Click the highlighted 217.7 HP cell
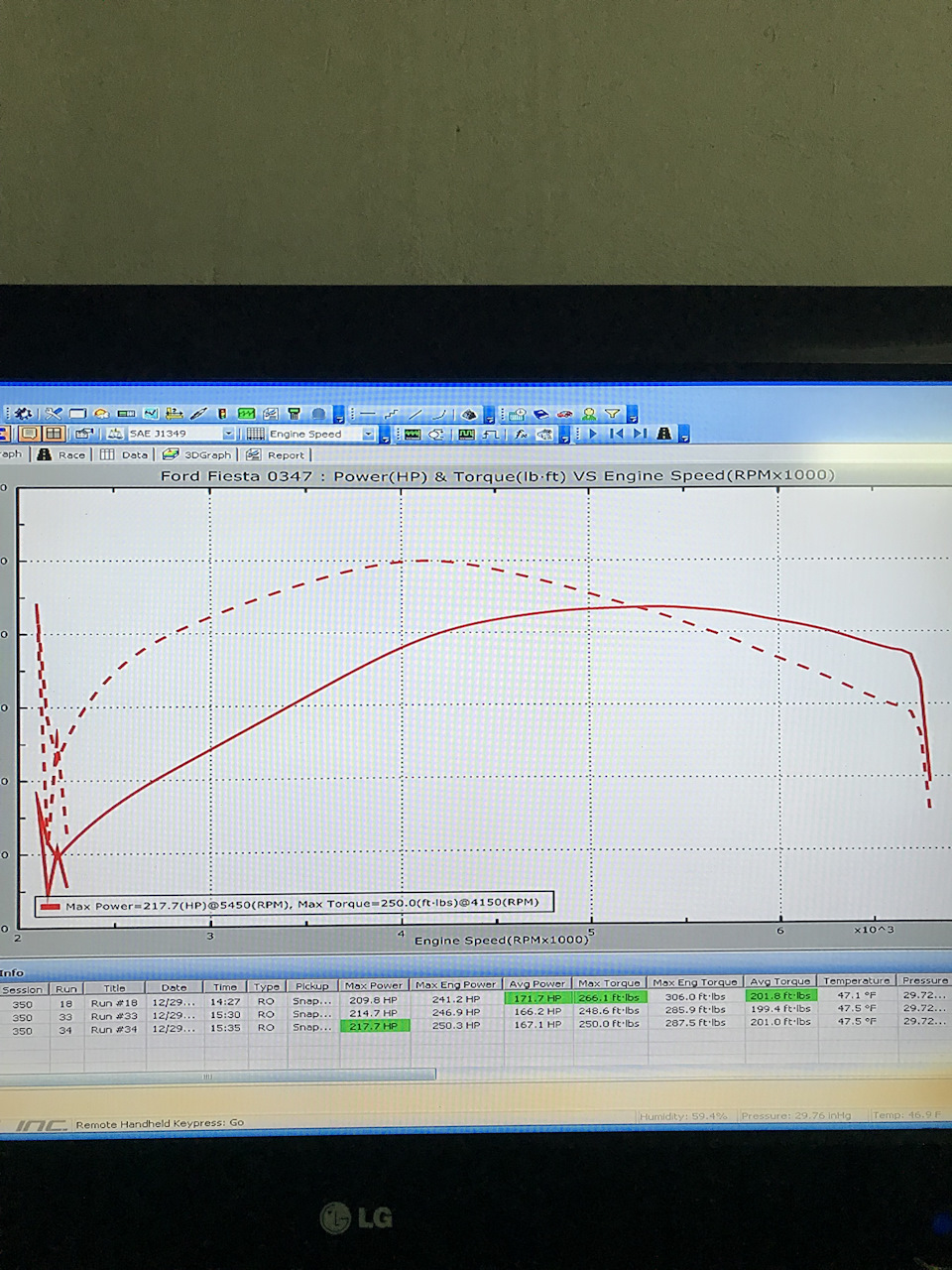Image resolution: width=952 pixels, height=1270 pixels. point(374,1026)
